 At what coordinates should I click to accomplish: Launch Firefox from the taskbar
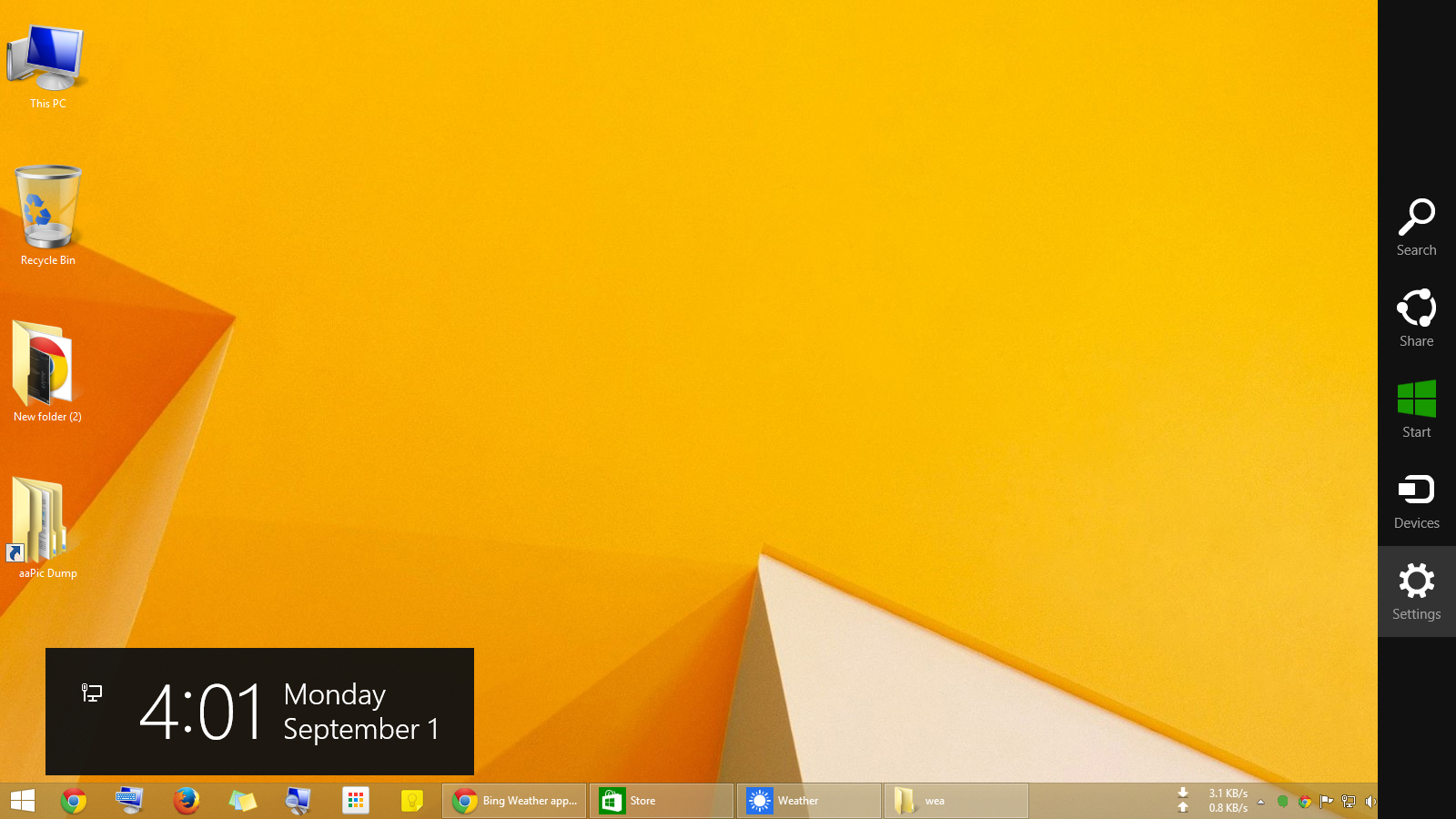[186, 801]
